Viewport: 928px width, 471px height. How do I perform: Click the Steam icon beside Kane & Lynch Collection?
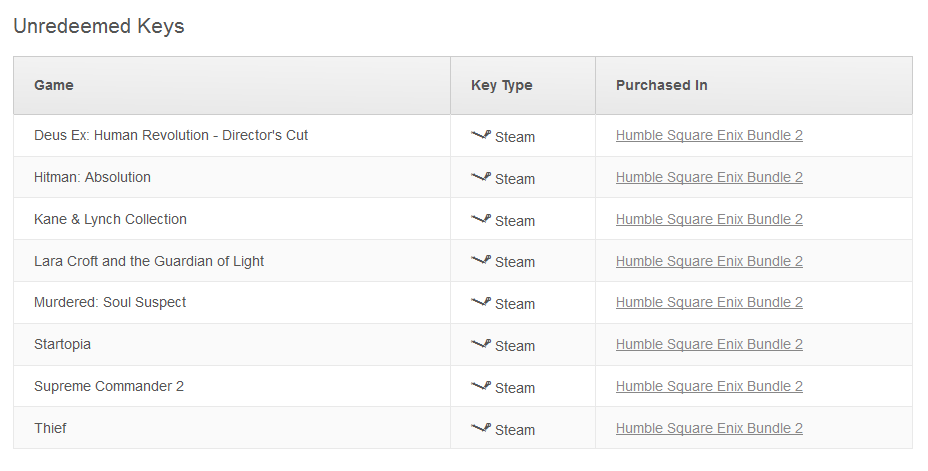[481, 219]
